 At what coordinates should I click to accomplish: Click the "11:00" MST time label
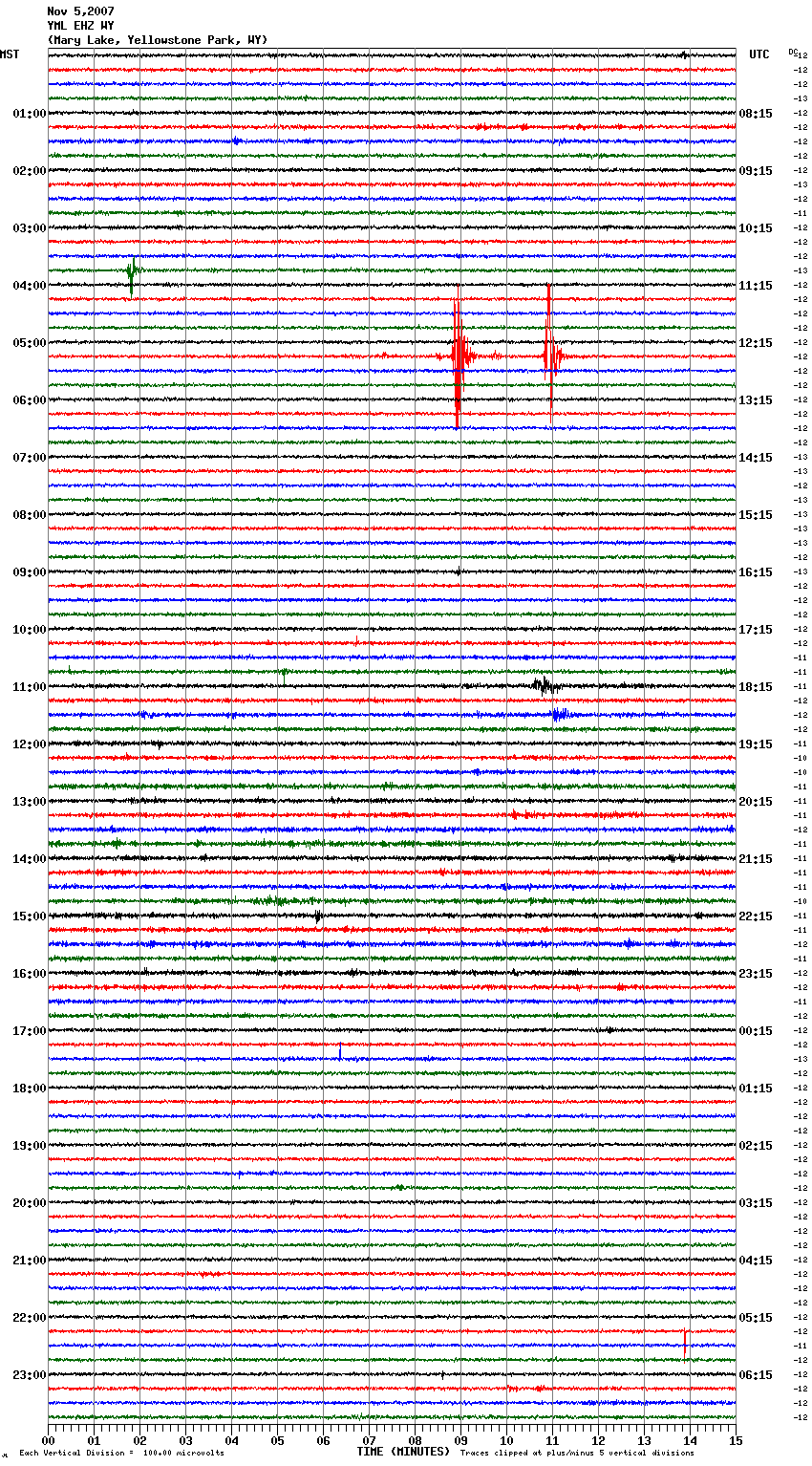[x=30, y=687]
